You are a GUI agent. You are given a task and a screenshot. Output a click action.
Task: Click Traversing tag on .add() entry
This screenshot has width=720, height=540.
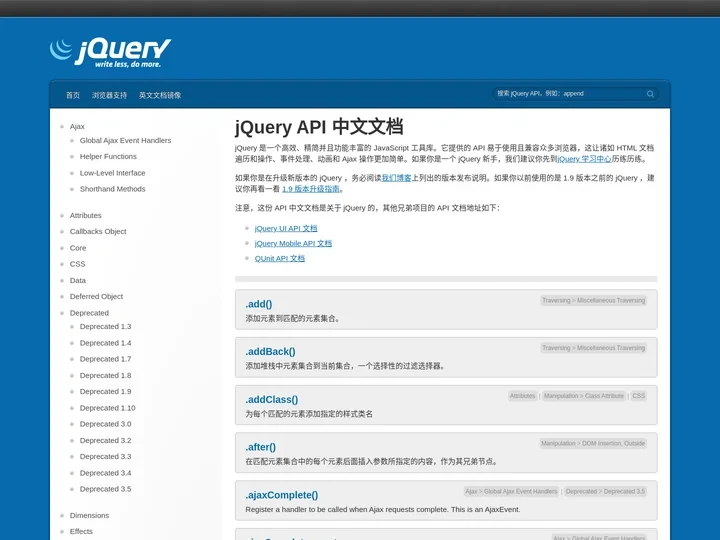coord(556,301)
